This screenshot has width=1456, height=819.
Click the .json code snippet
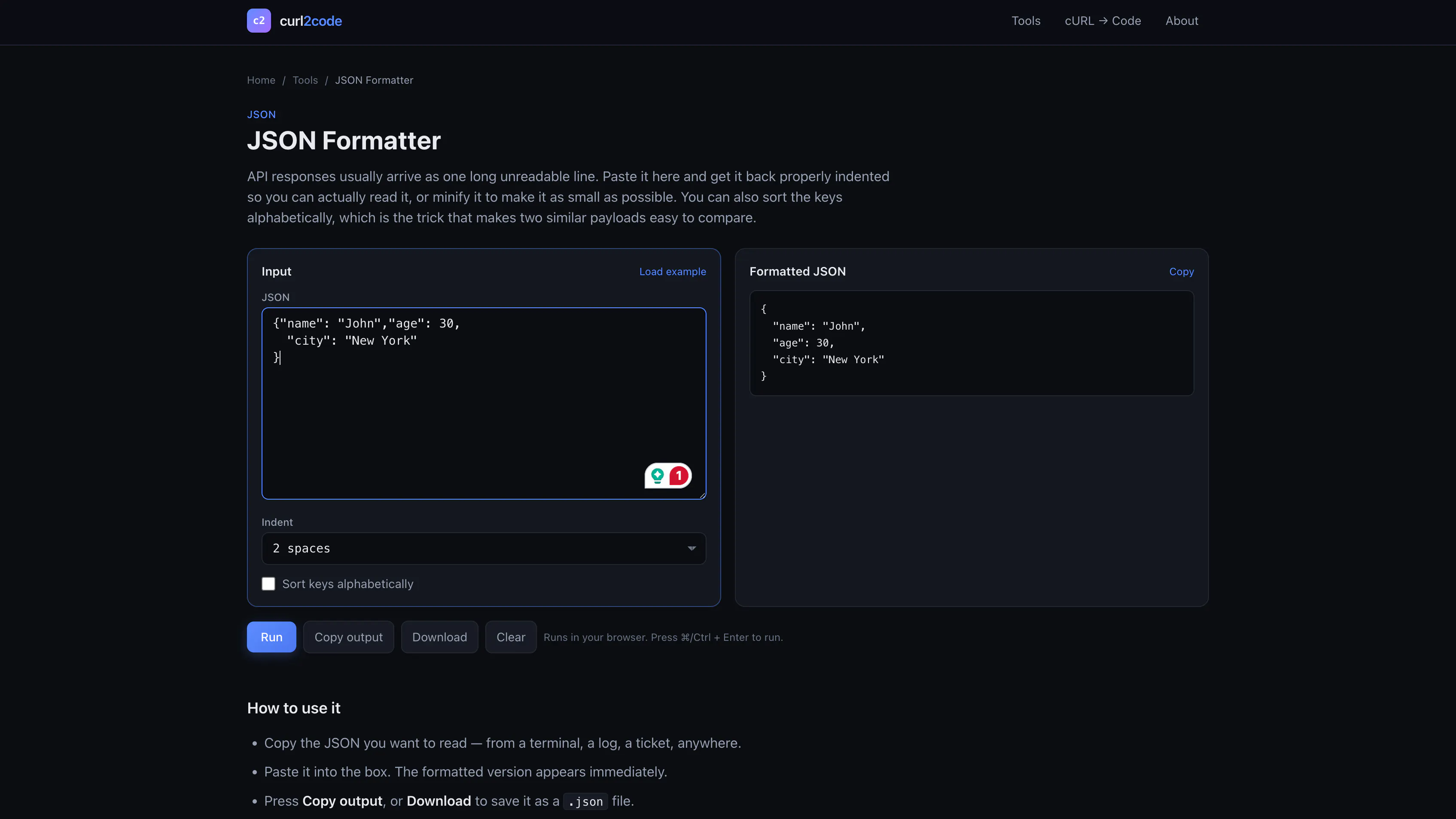coord(585,801)
